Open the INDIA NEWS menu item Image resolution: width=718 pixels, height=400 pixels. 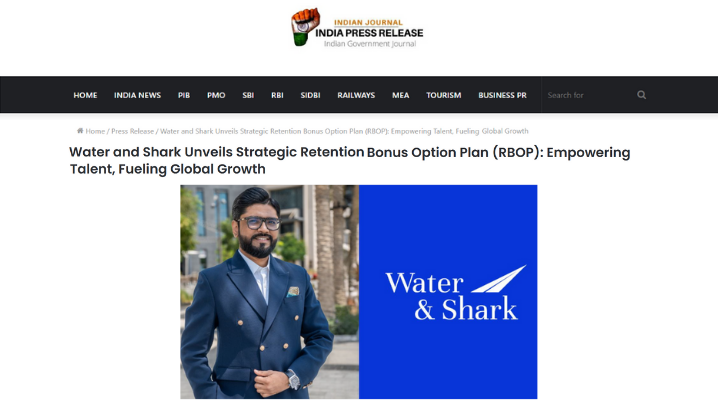point(137,95)
